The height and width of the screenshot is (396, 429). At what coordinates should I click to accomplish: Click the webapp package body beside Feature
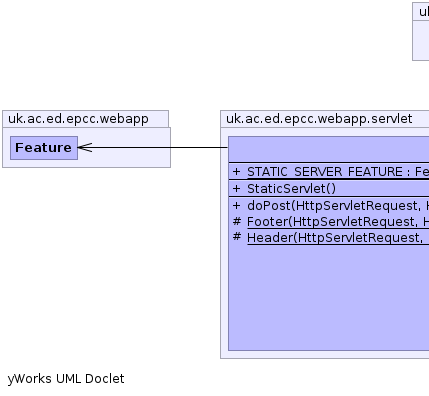[124, 148]
